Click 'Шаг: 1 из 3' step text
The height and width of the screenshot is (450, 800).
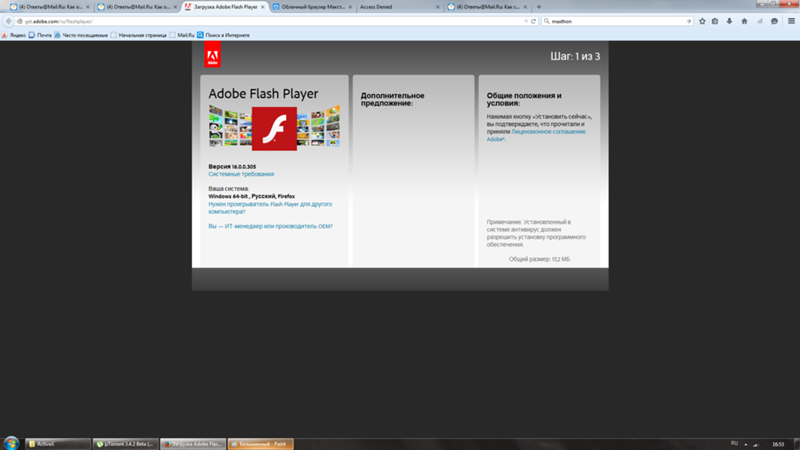tap(575, 56)
